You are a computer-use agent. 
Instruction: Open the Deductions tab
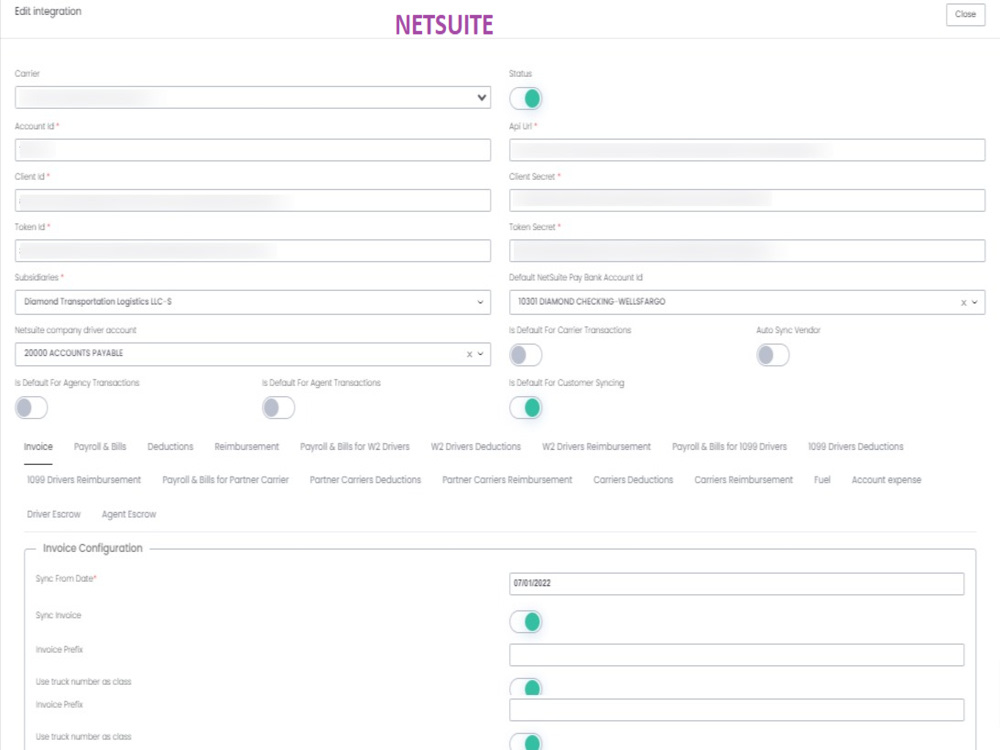point(170,446)
